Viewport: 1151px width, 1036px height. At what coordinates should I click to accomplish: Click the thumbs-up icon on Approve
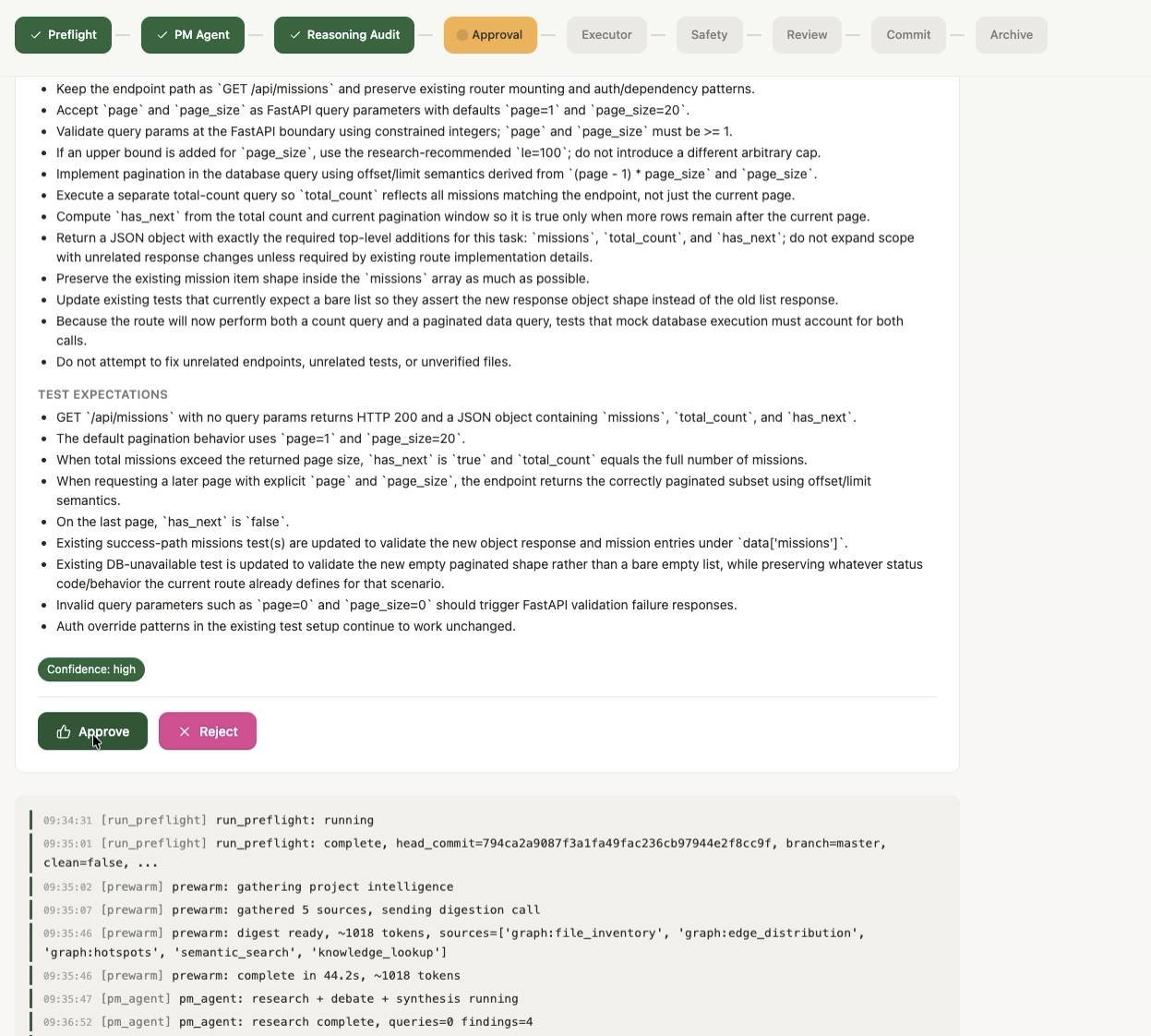pyautogui.click(x=64, y=731)
